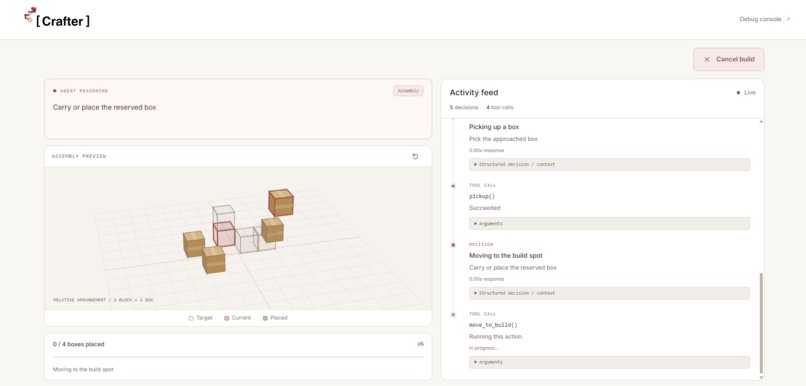The image size is (806, 386).
Task: Click the Relative Arrangement caption
Action: tap(103, 300)
